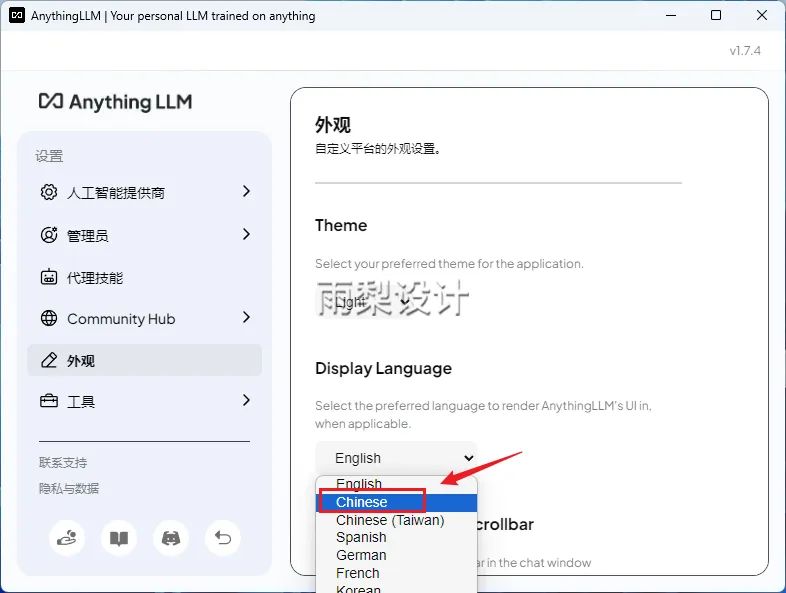The image size is (786, 593).
Task: Open the documentation book icon
Action: coord(119,538)
